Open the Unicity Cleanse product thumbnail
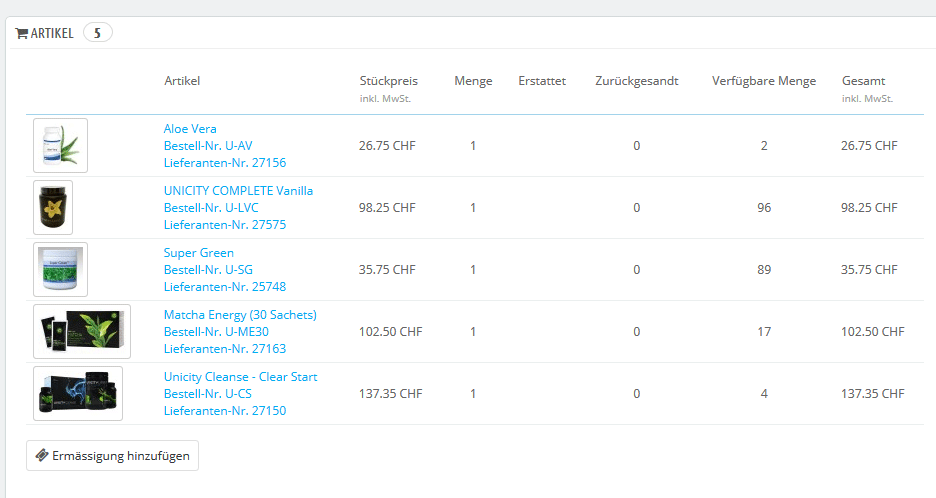Screen dimensions: 936x498 click(x=78, y=393)
